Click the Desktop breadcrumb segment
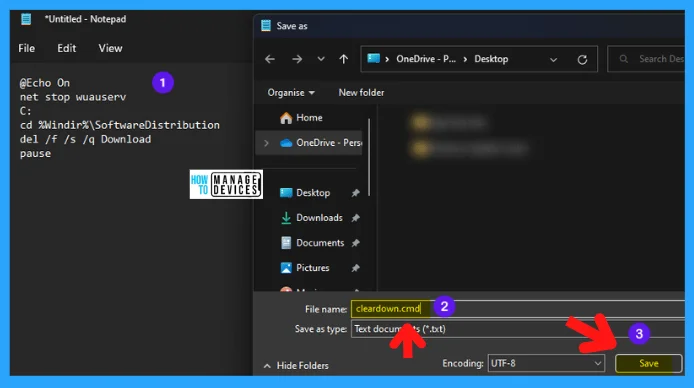The image size is (694, 388). (491, 59)
